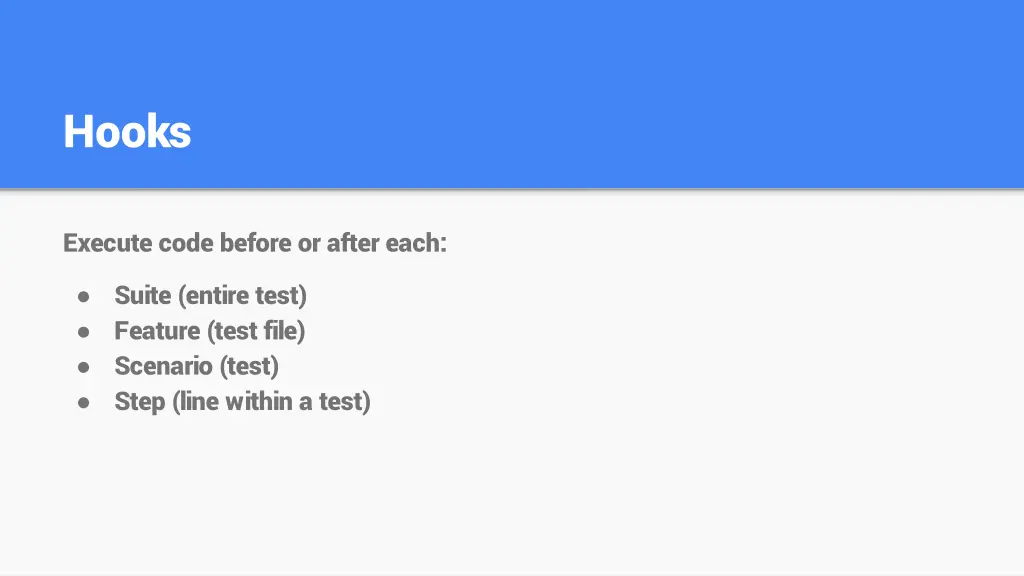The image size is (1024, 576).
Task: Click the word 'code' in the intro line
Action: click(x=186, y=243)
